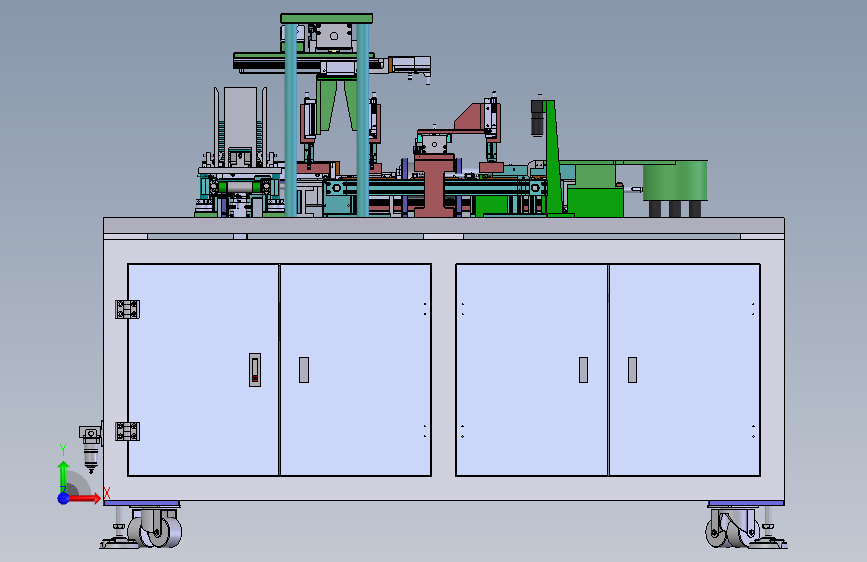Screen dimensions: 867x562
Task: Select the rightmost cabinet door panel
Action: pyautogui.click(x=685, y=370)
